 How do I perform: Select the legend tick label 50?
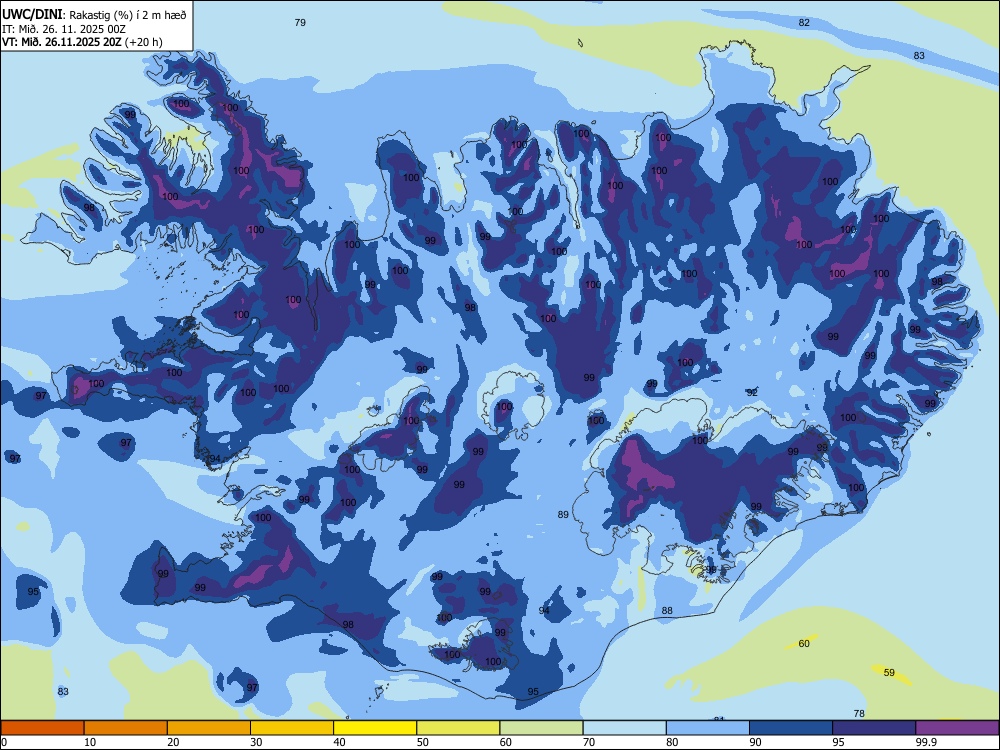(423, 742)
